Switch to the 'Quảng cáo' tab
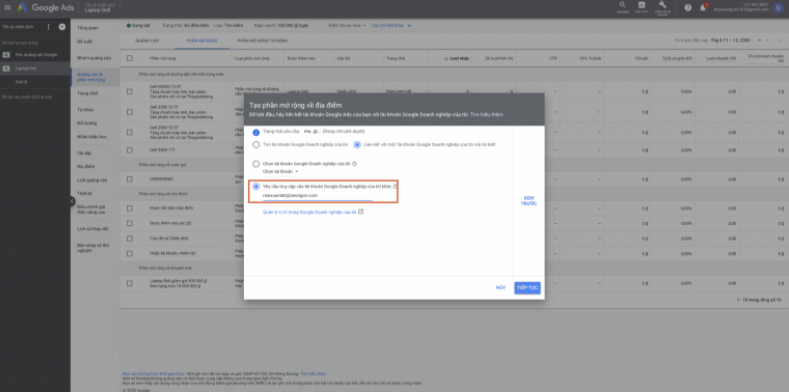 pyautogui.click(x=147, y=40)
